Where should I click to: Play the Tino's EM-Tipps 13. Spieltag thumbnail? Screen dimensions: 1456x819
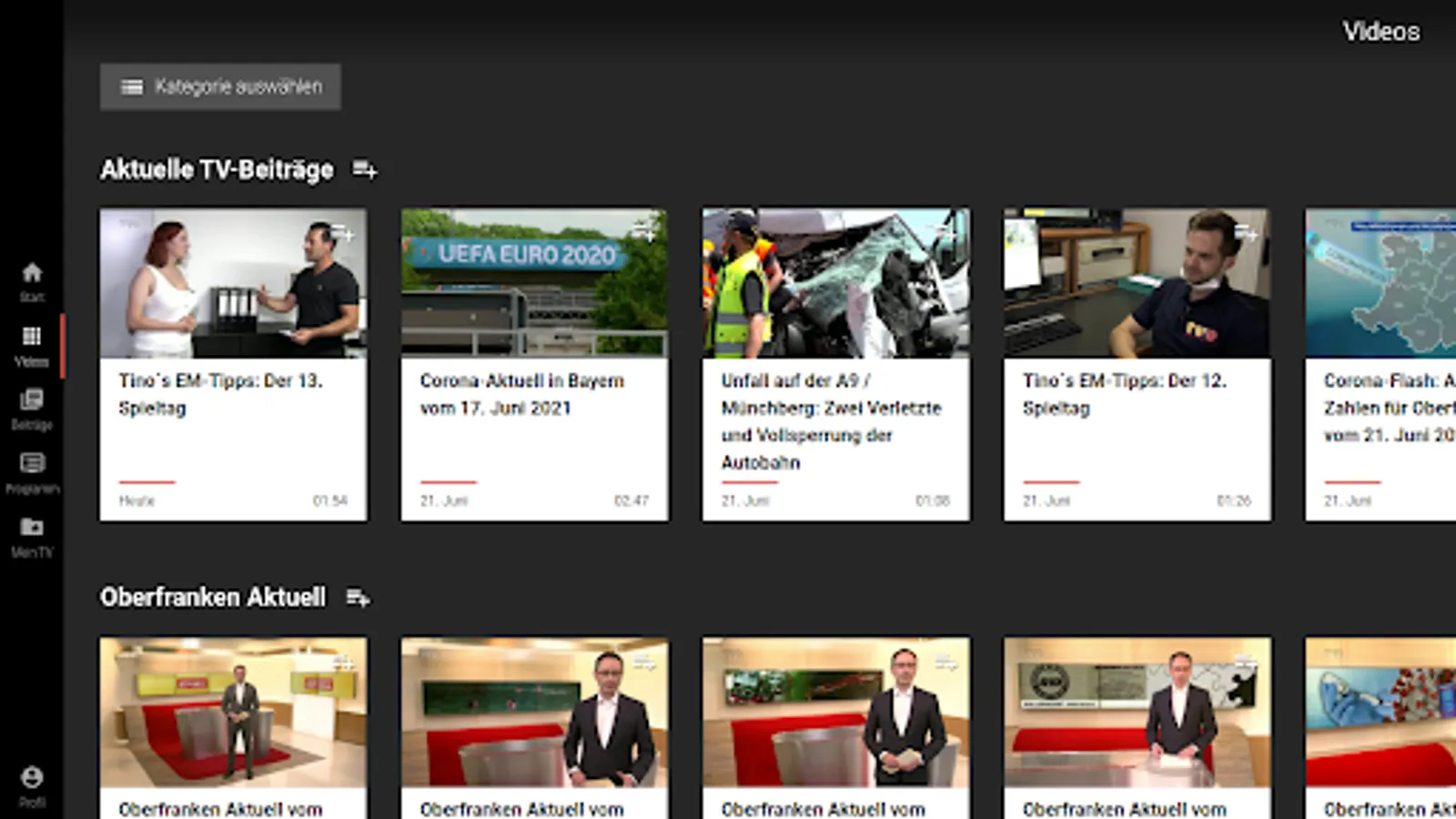[x=234, y=283]
